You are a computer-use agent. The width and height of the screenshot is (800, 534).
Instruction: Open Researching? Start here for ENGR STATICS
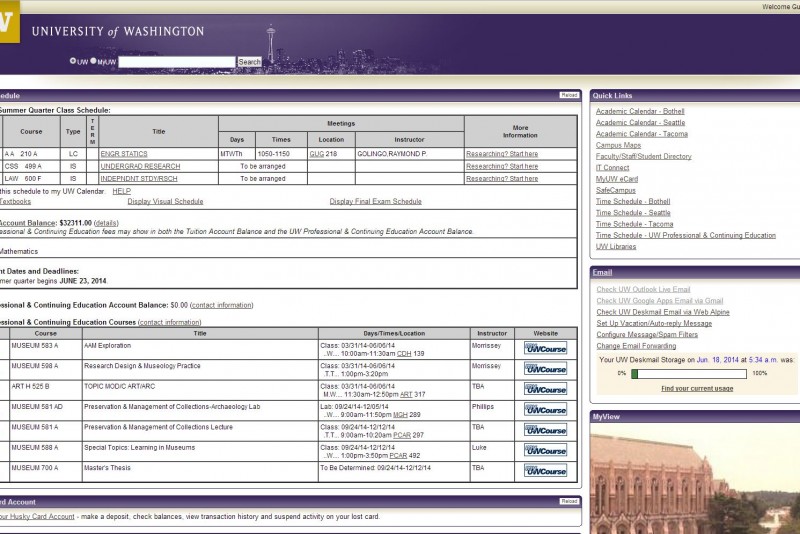point(502,154)
